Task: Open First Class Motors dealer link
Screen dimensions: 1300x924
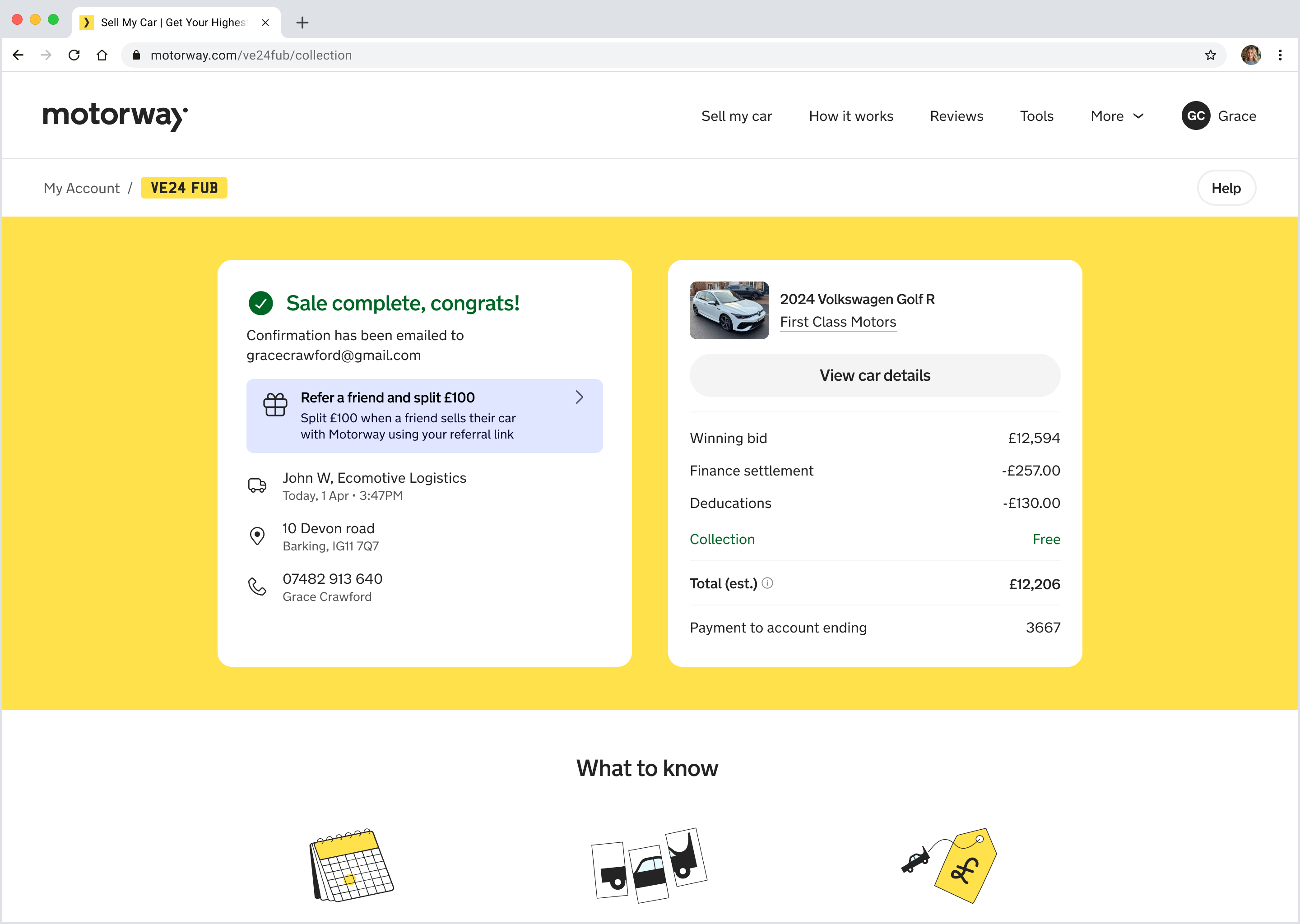Action: point(837,322)
